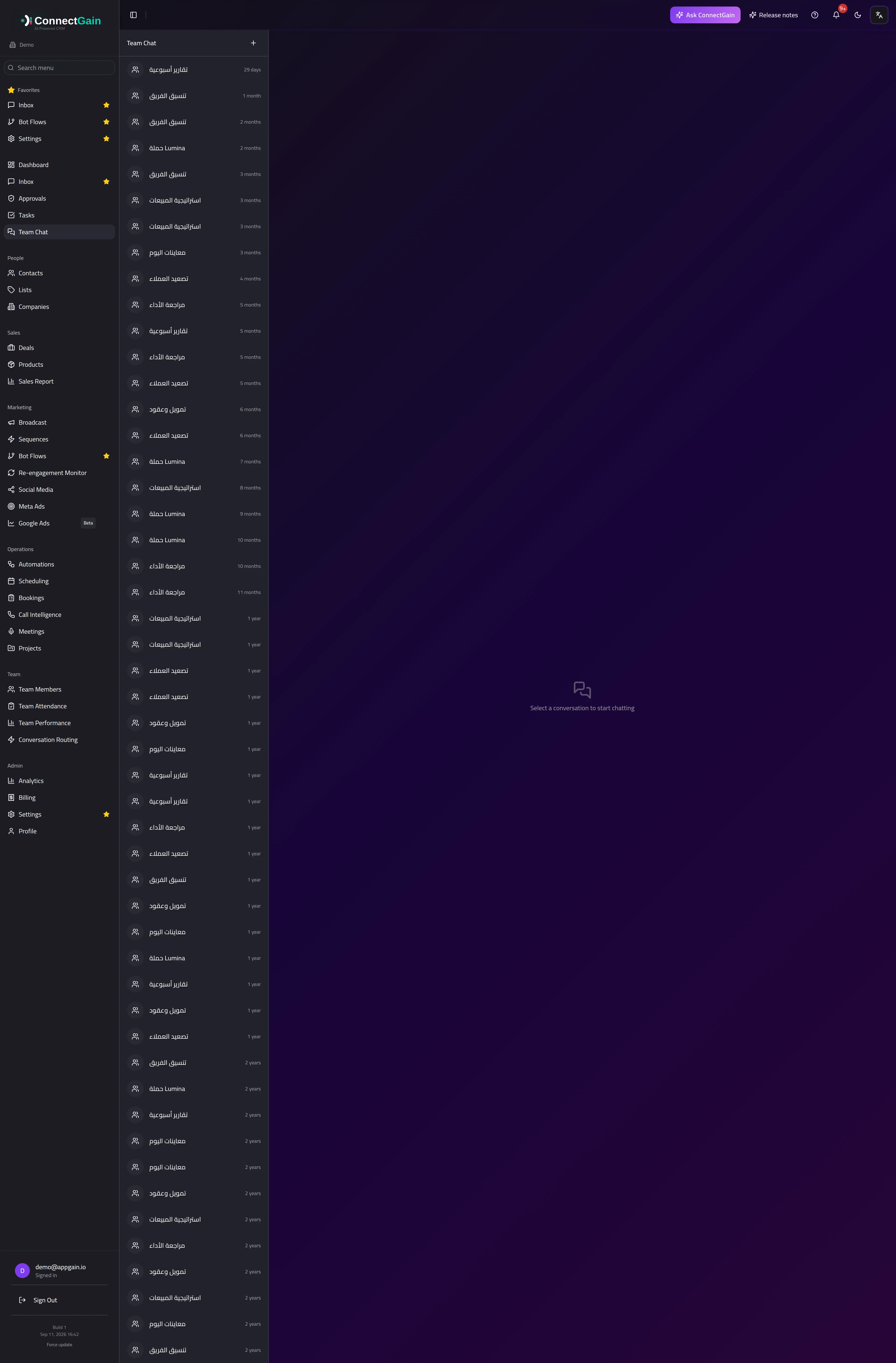The image size is (896, 1363).
Task: Start a new team chat with plus
Action: point(253,43)
